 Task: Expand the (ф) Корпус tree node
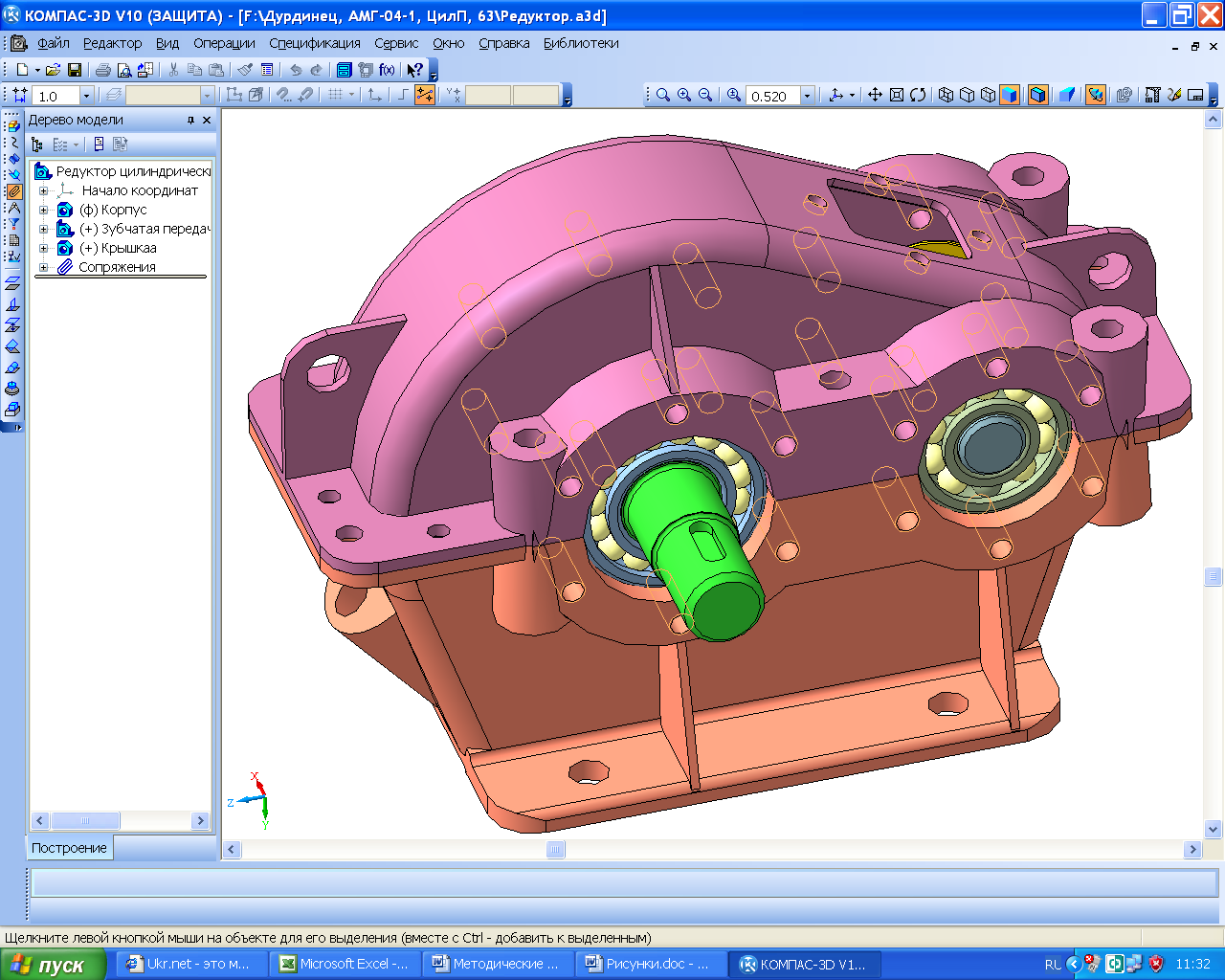point(43,210)
